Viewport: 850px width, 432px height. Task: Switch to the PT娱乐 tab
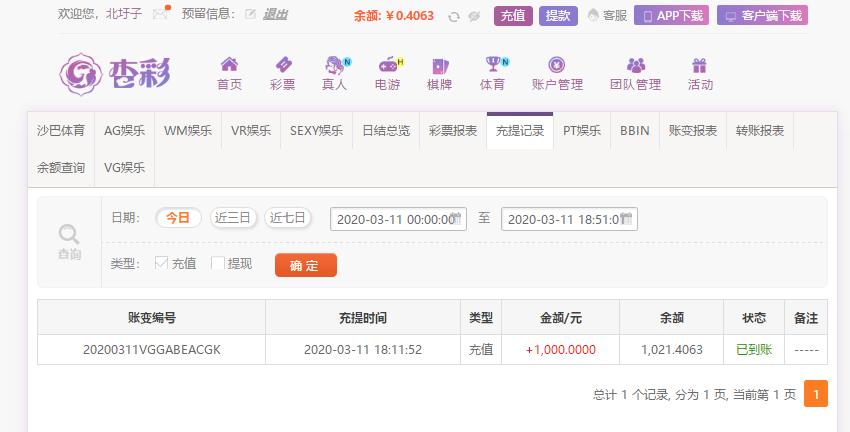click(x=582, y=131)
